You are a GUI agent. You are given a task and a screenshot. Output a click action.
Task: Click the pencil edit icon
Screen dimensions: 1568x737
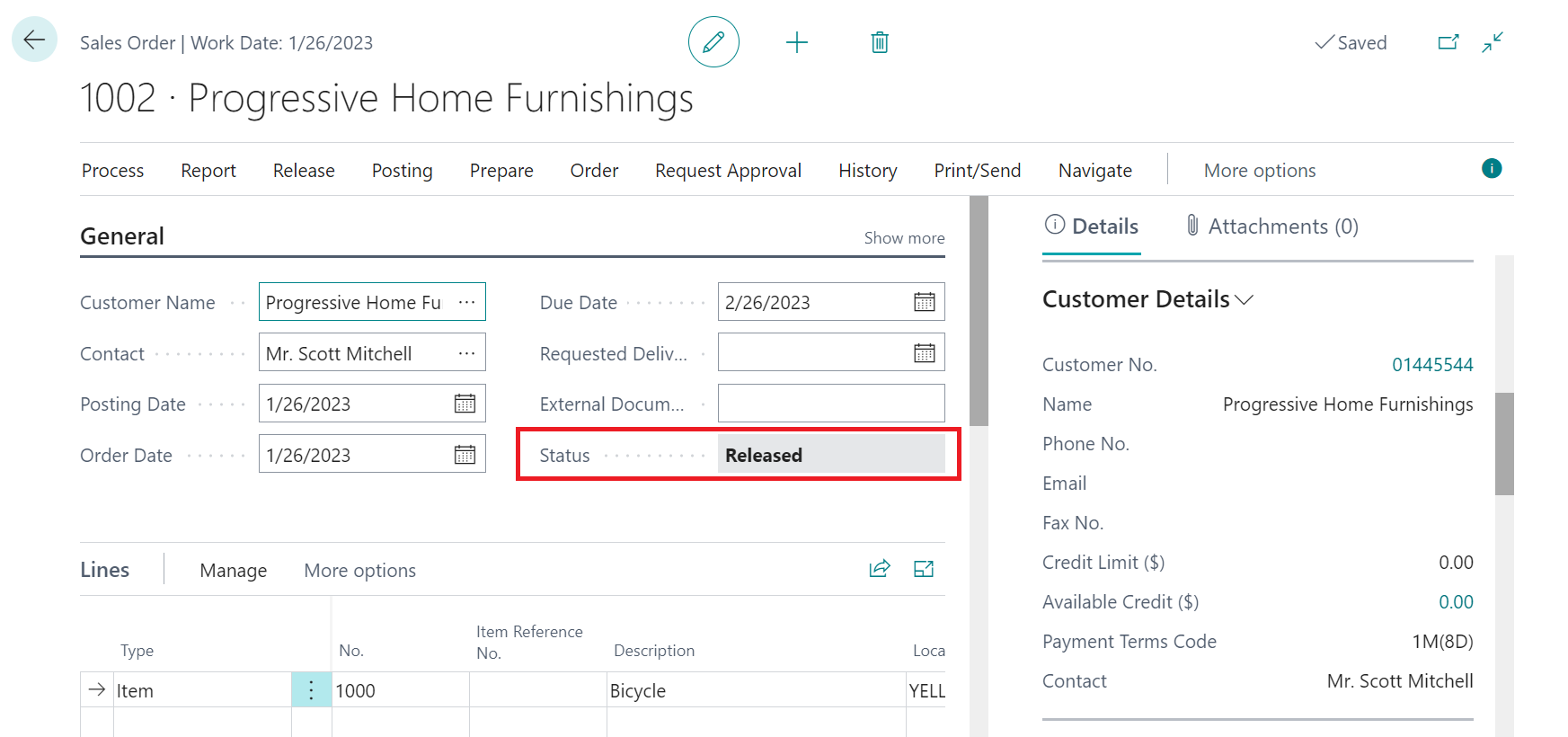click(x=713, y=42)
